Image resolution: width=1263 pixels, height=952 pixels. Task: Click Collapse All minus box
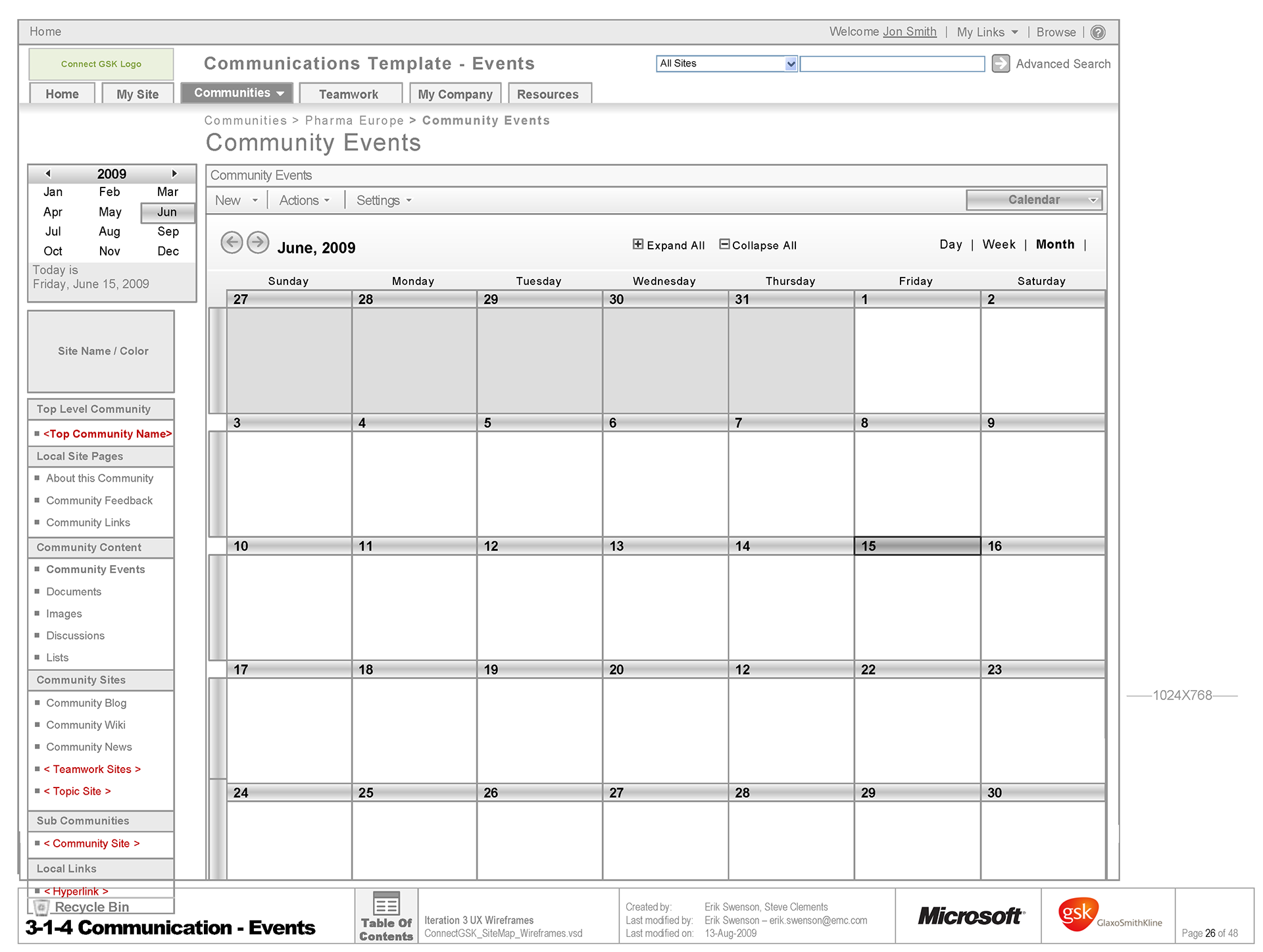724,244
